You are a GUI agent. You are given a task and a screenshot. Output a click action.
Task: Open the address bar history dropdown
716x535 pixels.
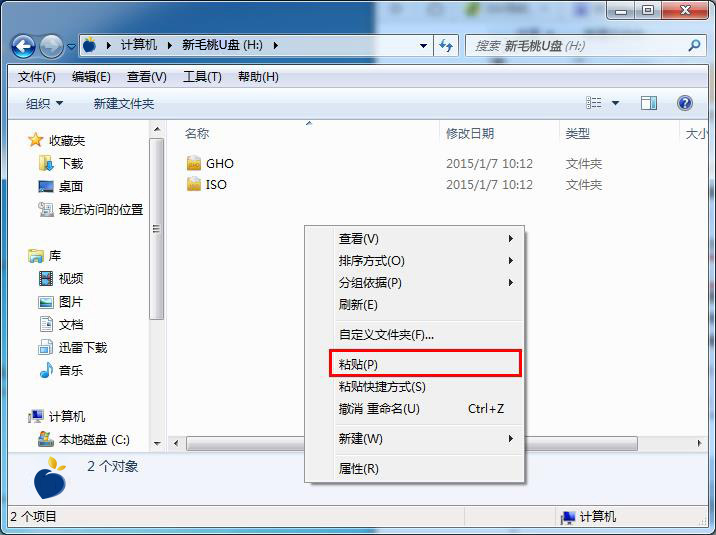coord(423,46)
